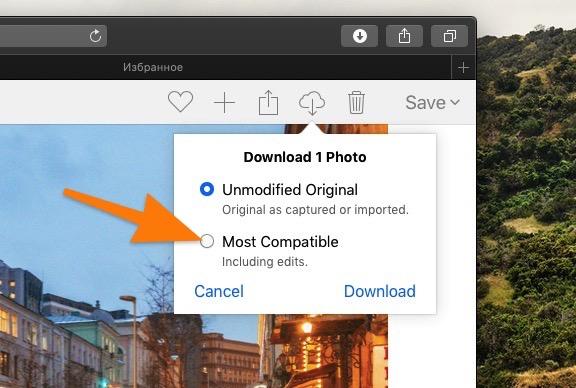Select the Избранное tab
The image size is (576, 388).
click(x=153, y=67)
